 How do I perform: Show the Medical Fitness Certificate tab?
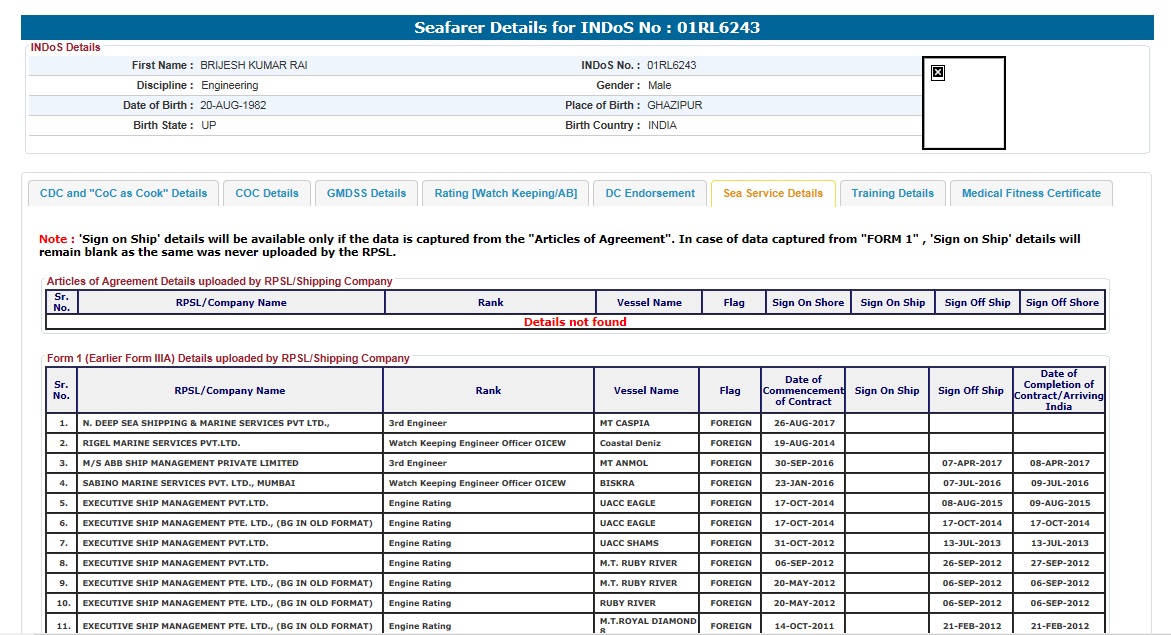pyautogui.click(x=1031, y=194)
